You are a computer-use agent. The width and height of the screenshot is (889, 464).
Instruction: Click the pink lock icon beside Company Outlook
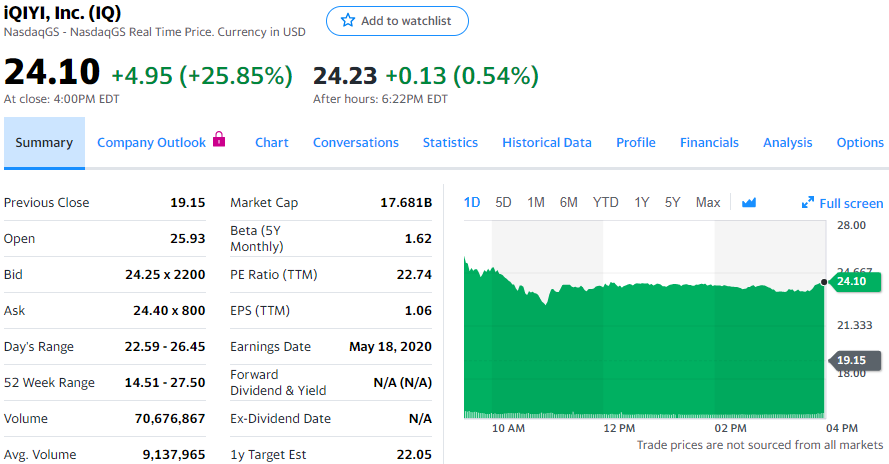(x=219, y=139)
